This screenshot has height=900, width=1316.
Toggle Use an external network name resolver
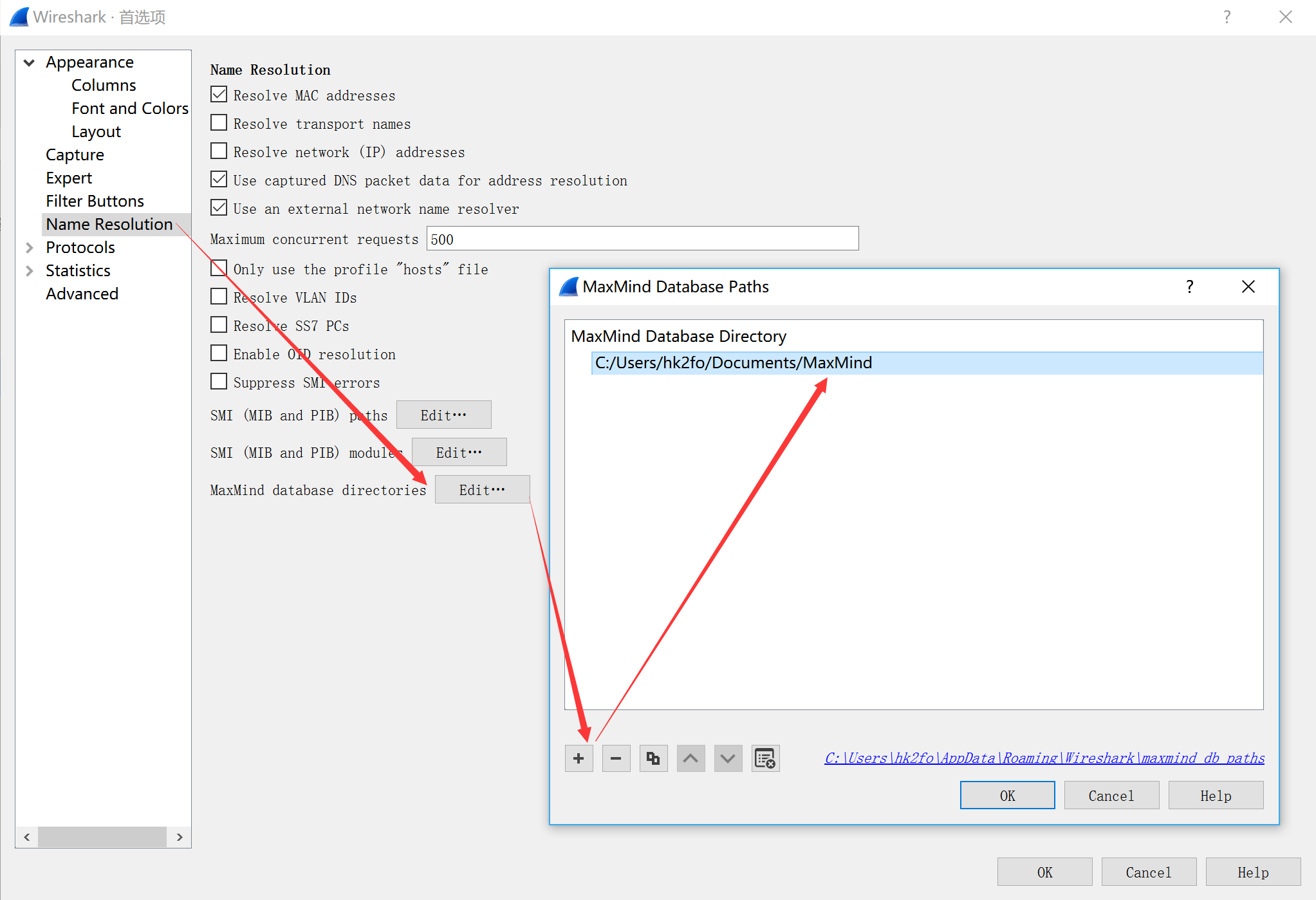click(x=219, y=208)
